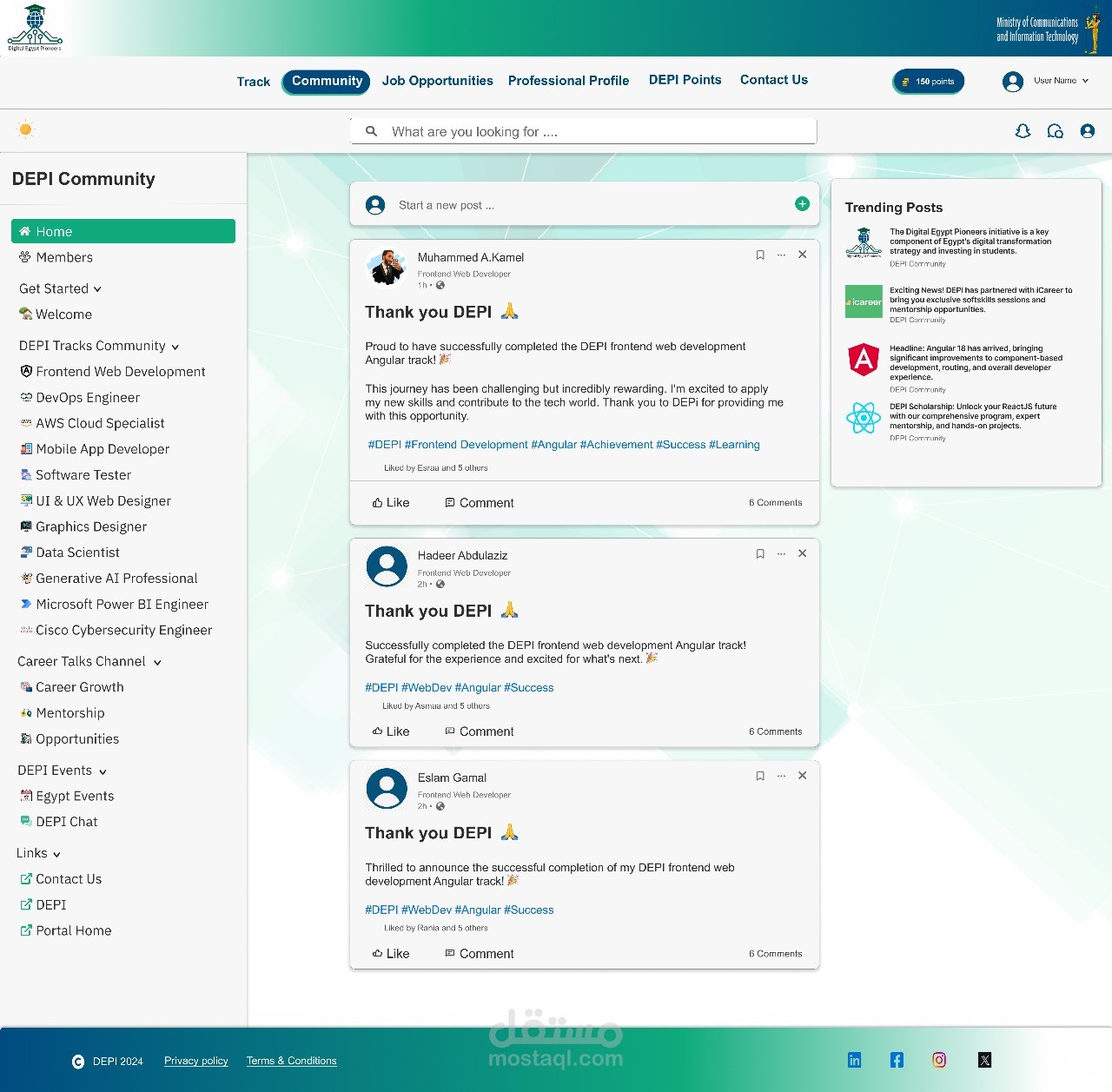Open more options on Hadeer Abdulaziz's post

[781, 553]
